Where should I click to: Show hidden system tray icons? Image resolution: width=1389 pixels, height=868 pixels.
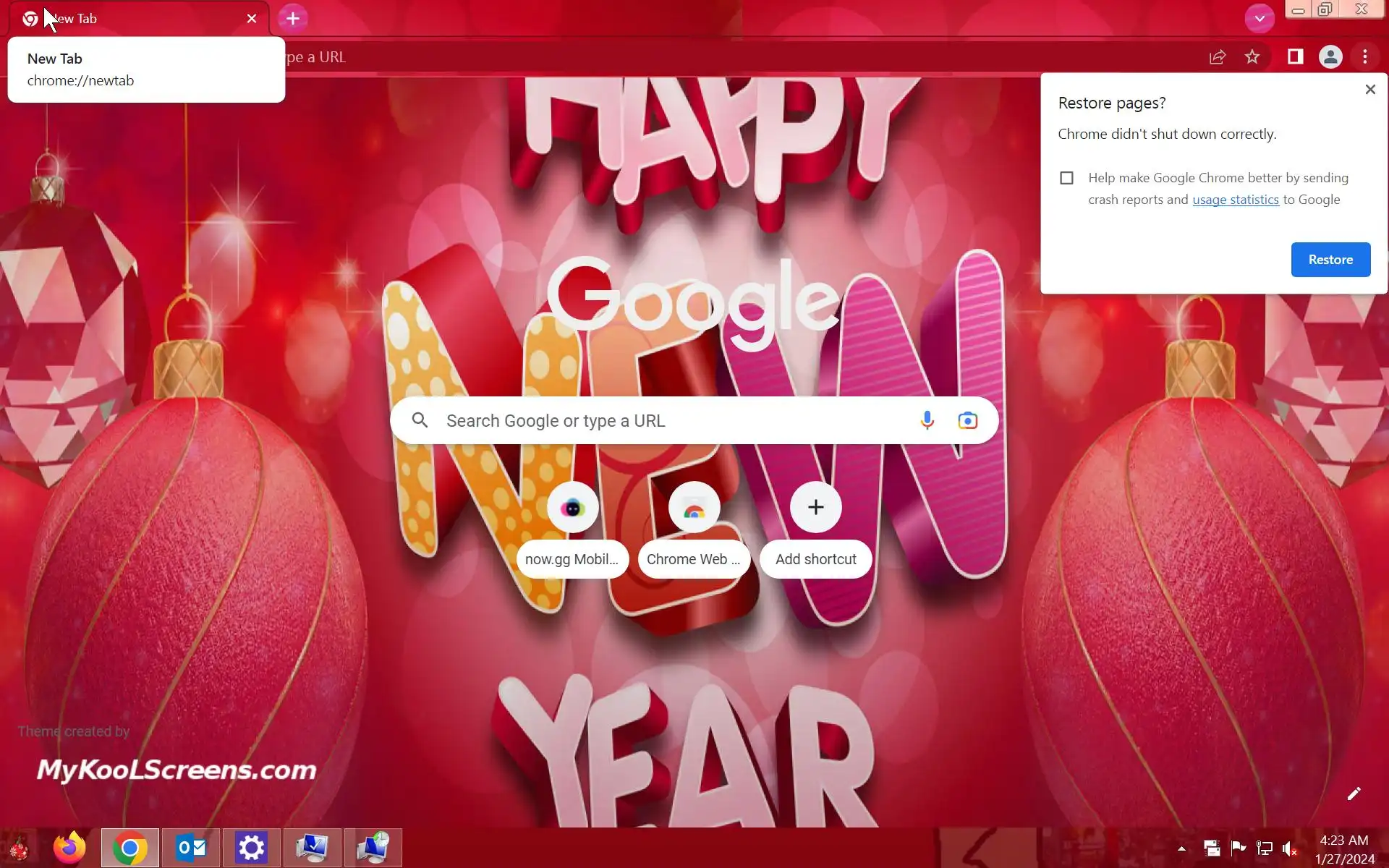1181,848
